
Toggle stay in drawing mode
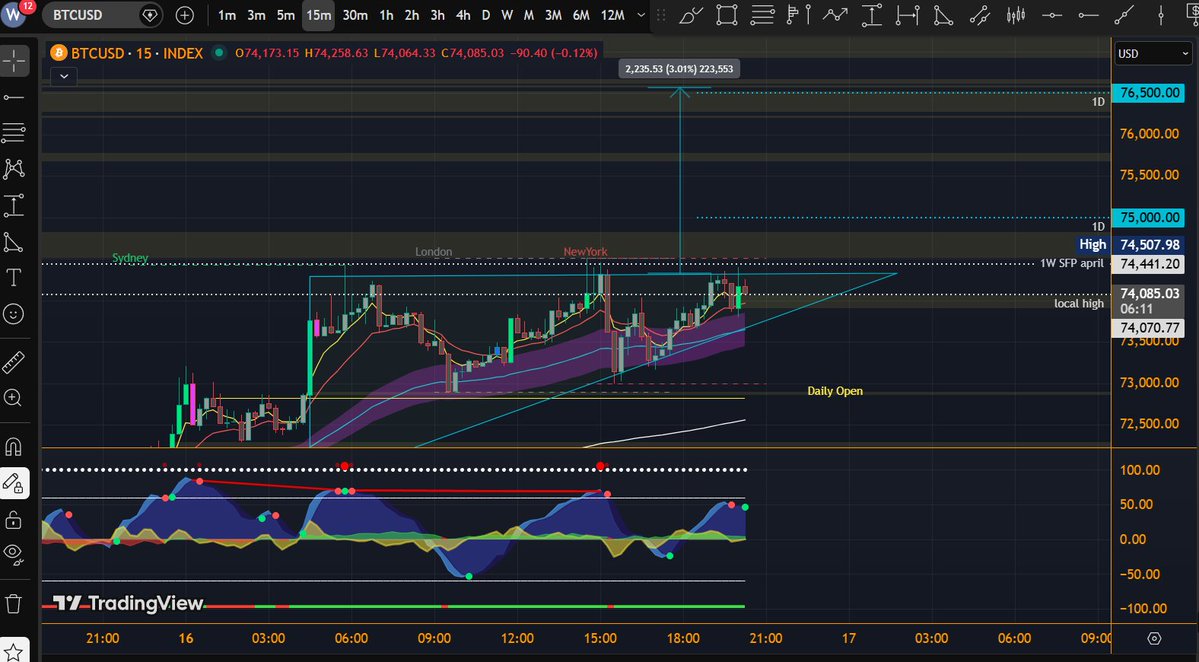tap(14, 483)
